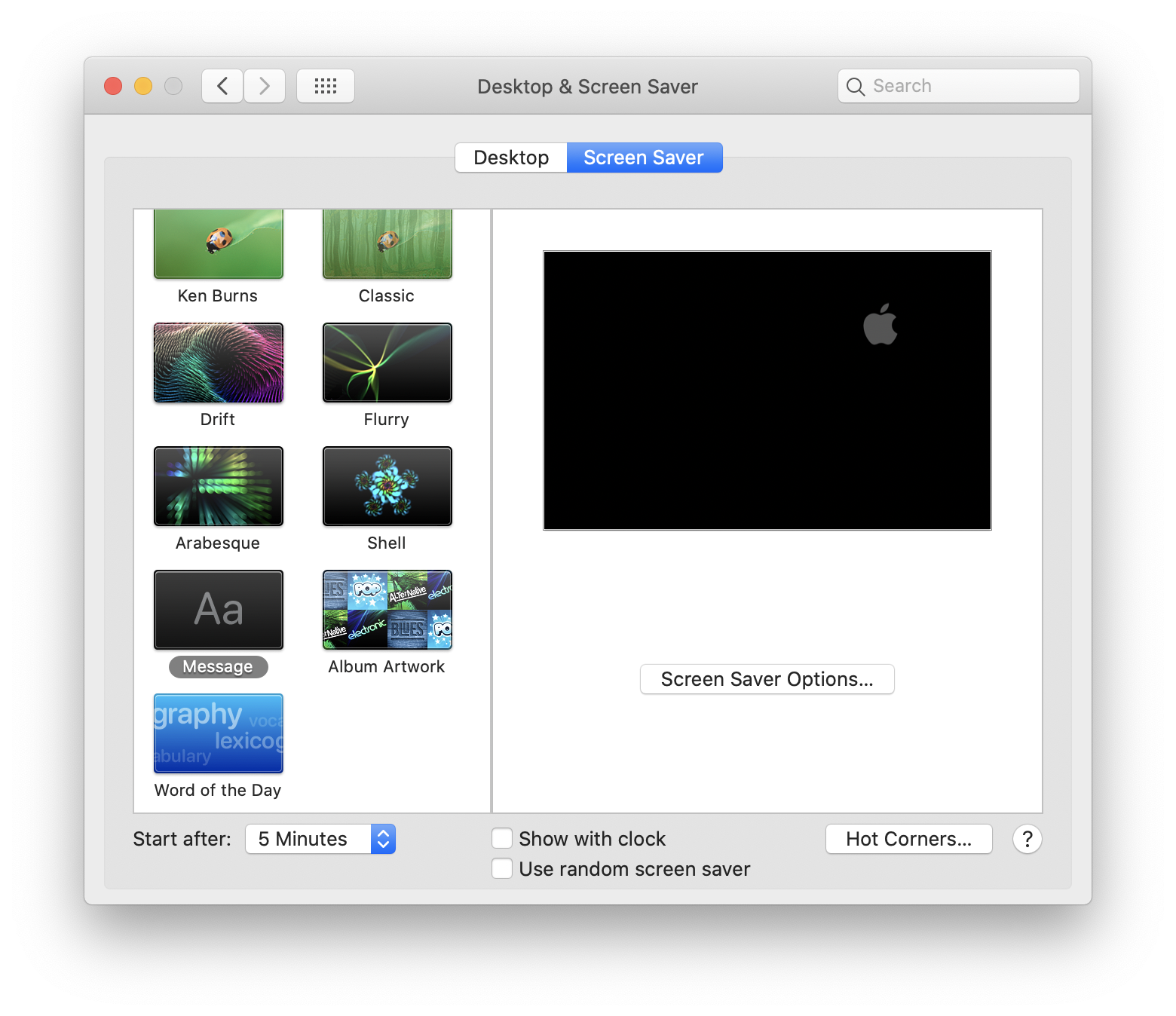The image size is (1176, 1016).
Task: Switch to the Desktop tab
Action: click(x=511, y=158)
